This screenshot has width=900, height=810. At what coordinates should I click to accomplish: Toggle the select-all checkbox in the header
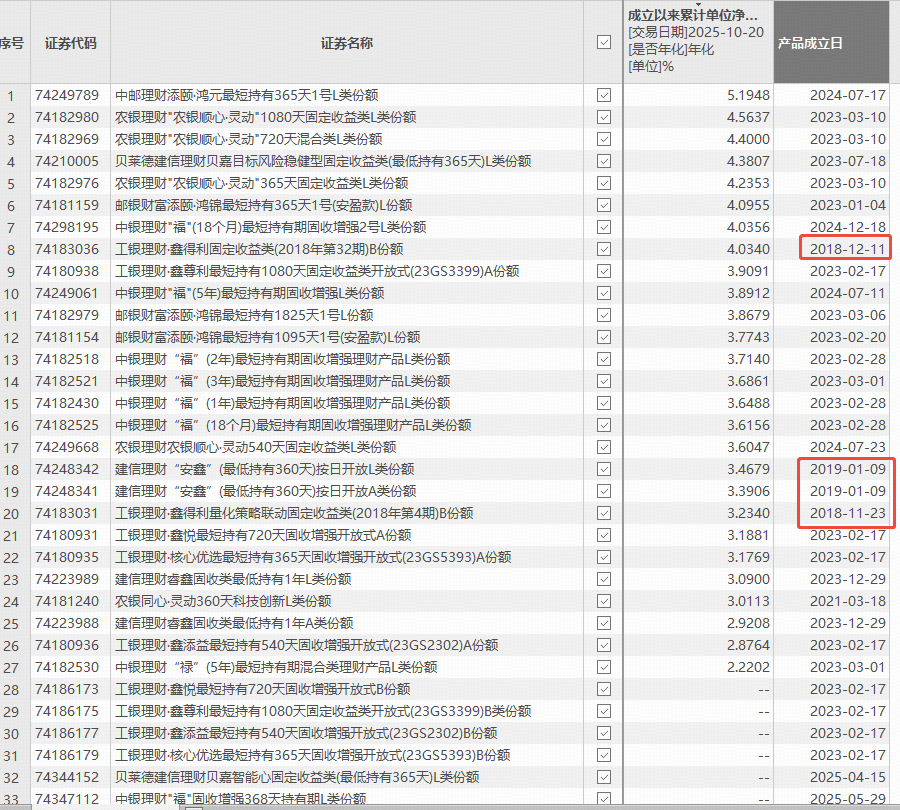click(x=603, y=42)
